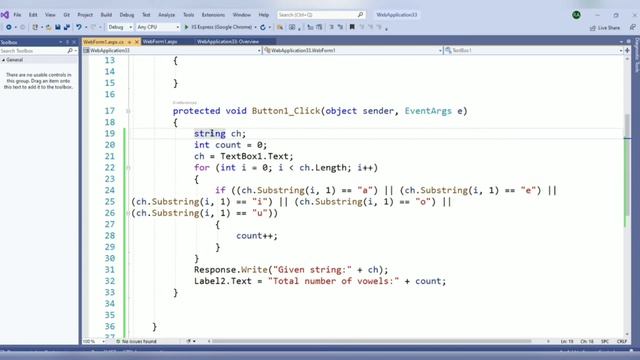Screen dimensions: 640x360
Task: Click the Save All toolbar icon
Action: click(67, 27)
